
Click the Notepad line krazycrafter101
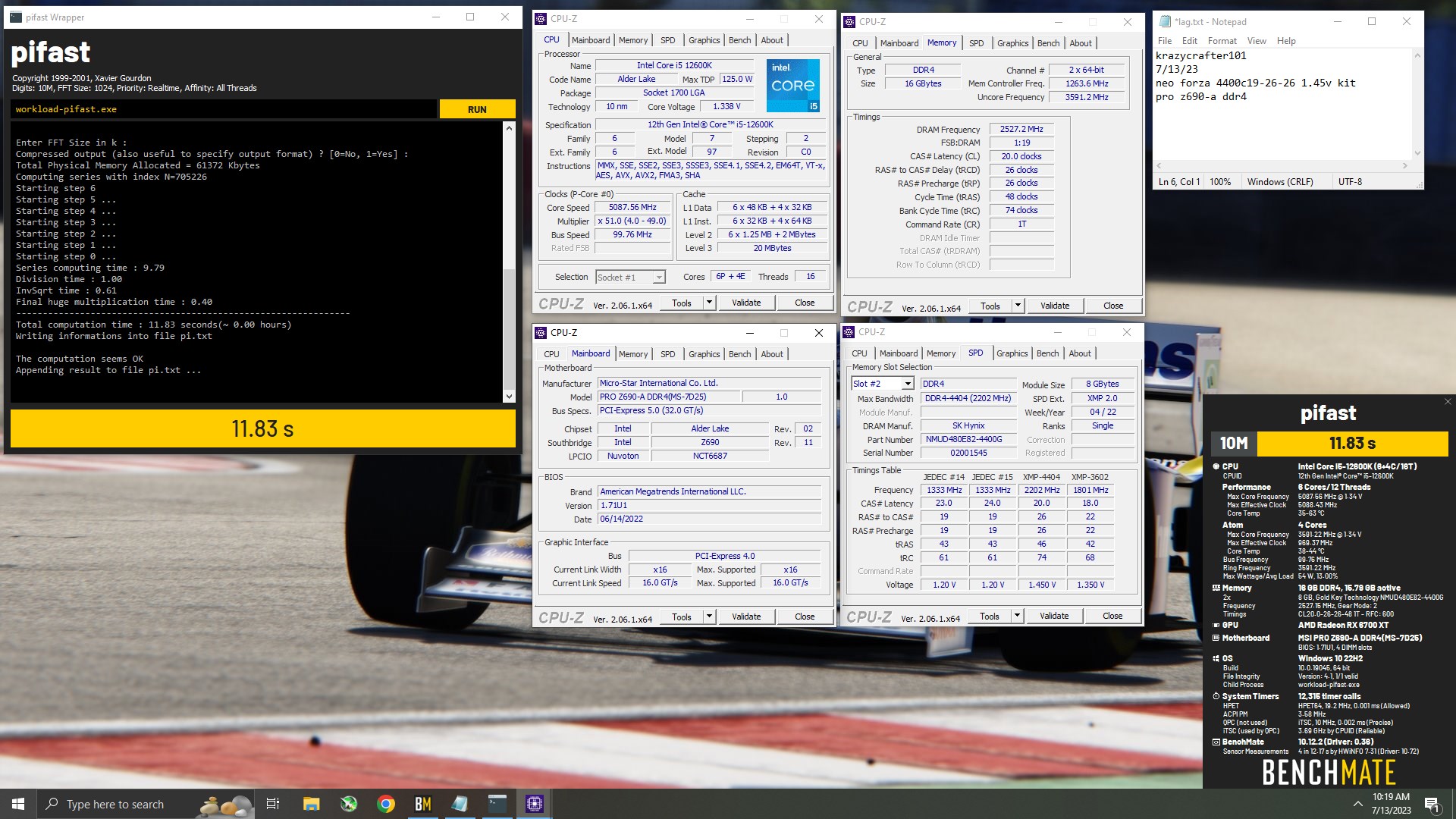1200,55
